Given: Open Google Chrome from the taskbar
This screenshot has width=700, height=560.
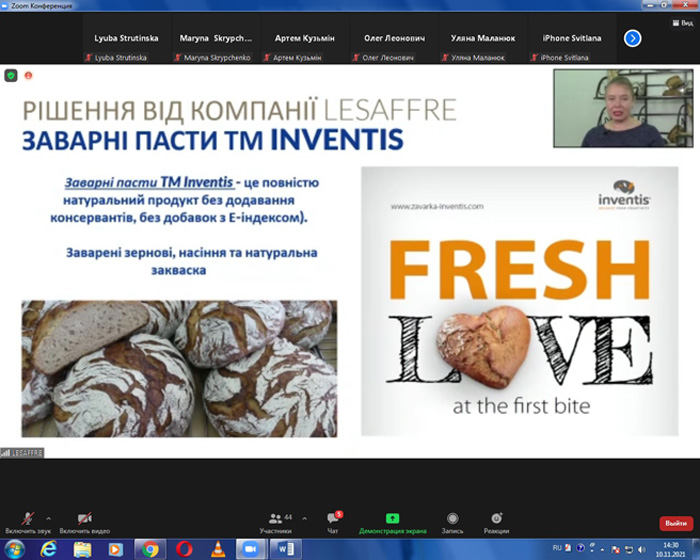Looking at the screenshot, I should 150,549.
